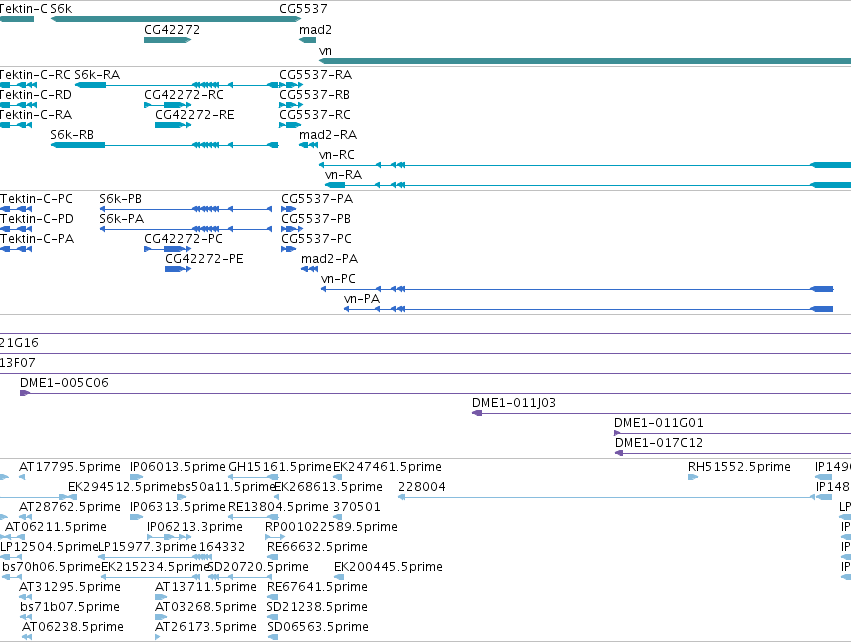Click transcript Tektin-C-RA label
Viewport: 851px width, 642px height.
[x=36, y=115]
